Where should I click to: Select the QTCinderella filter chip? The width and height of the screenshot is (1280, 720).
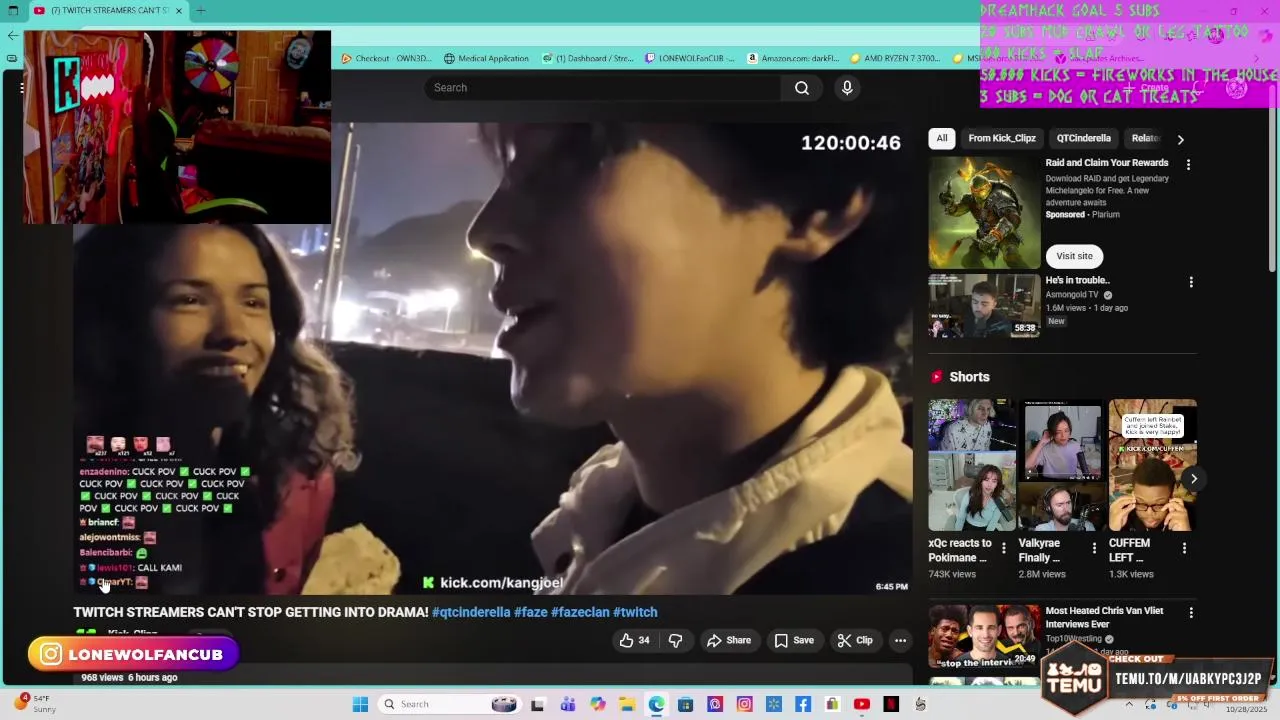click(x=1084, y=138)
